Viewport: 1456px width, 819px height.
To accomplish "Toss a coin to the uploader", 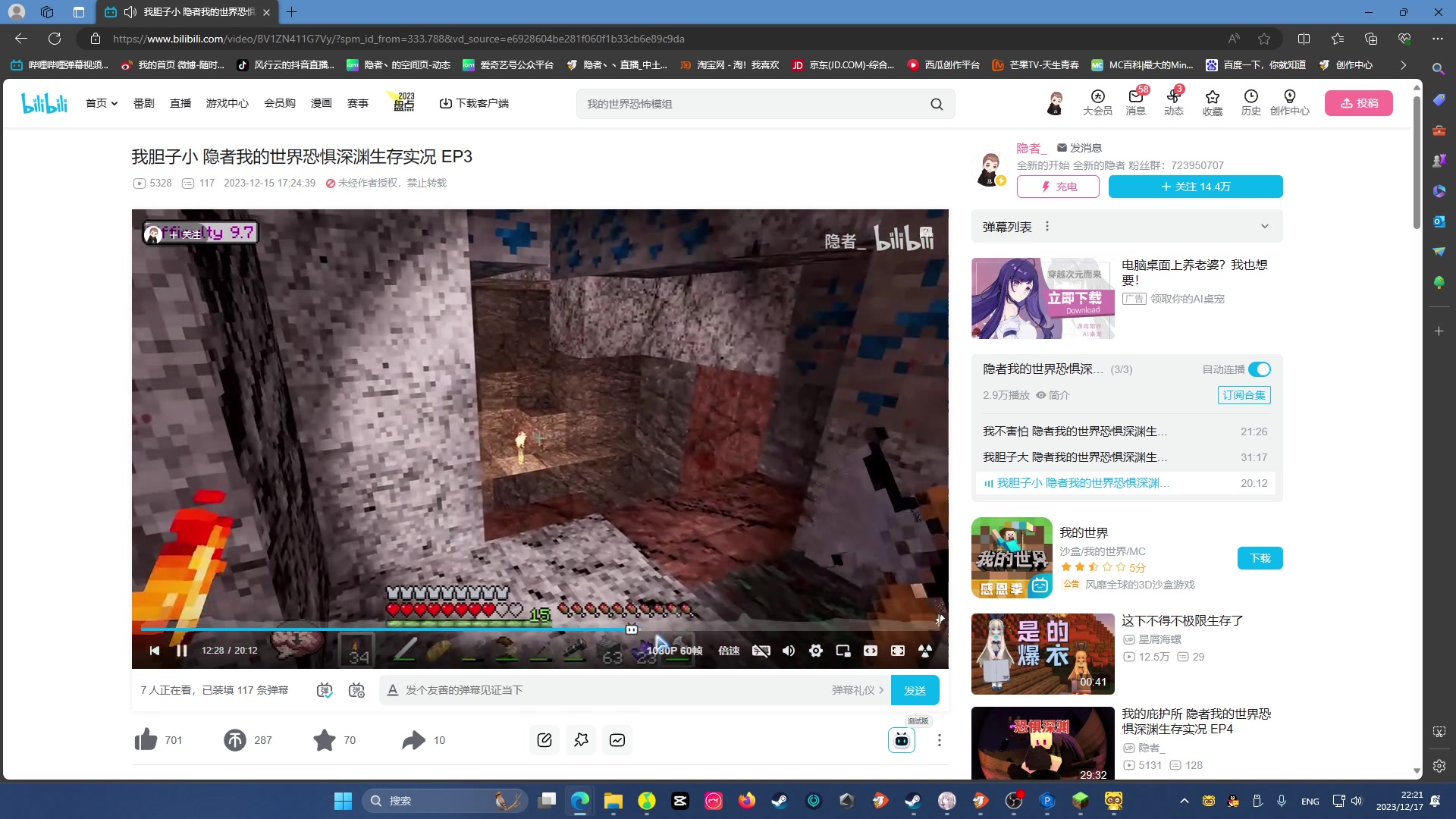I will pyautogui.click(x=234, y=739).
